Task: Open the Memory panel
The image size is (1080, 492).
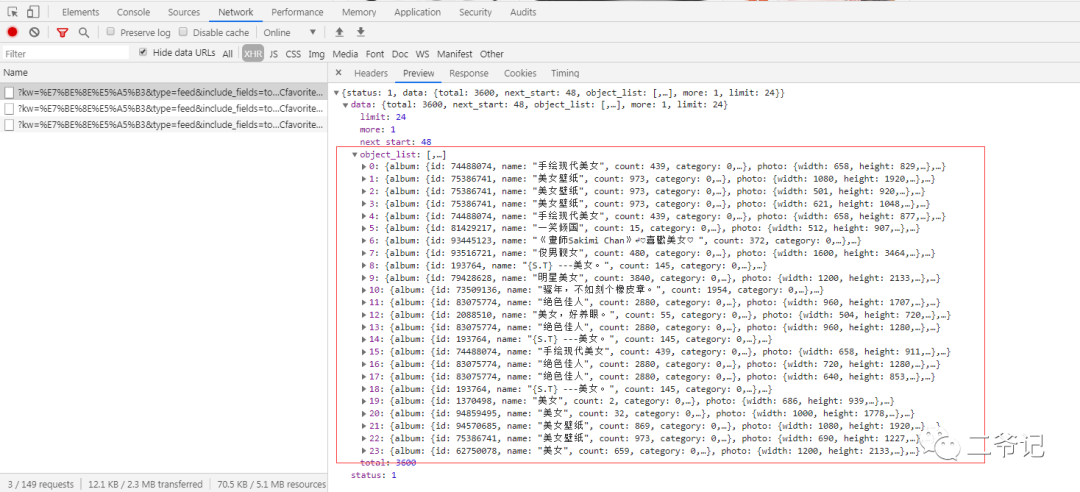Action: click(x=359, y=12)
